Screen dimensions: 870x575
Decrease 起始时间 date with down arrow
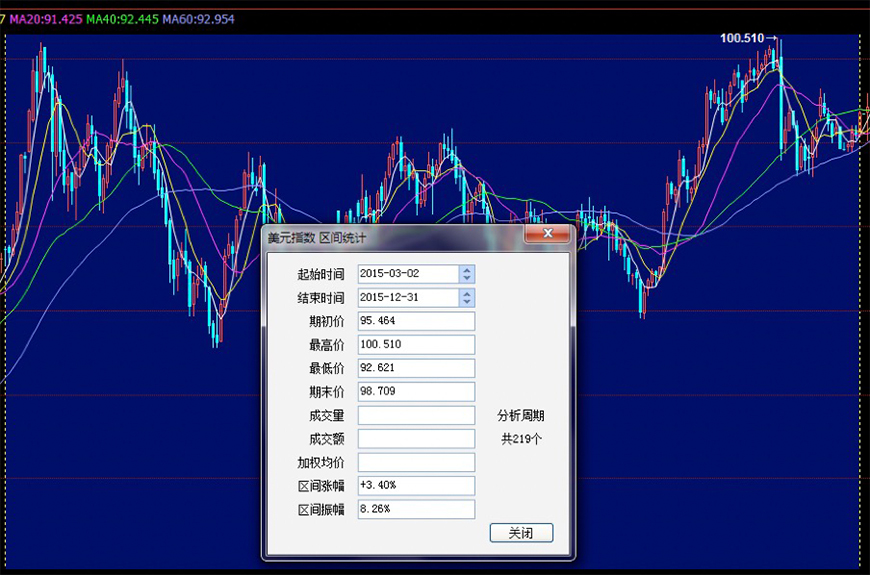tap(467, 278)
